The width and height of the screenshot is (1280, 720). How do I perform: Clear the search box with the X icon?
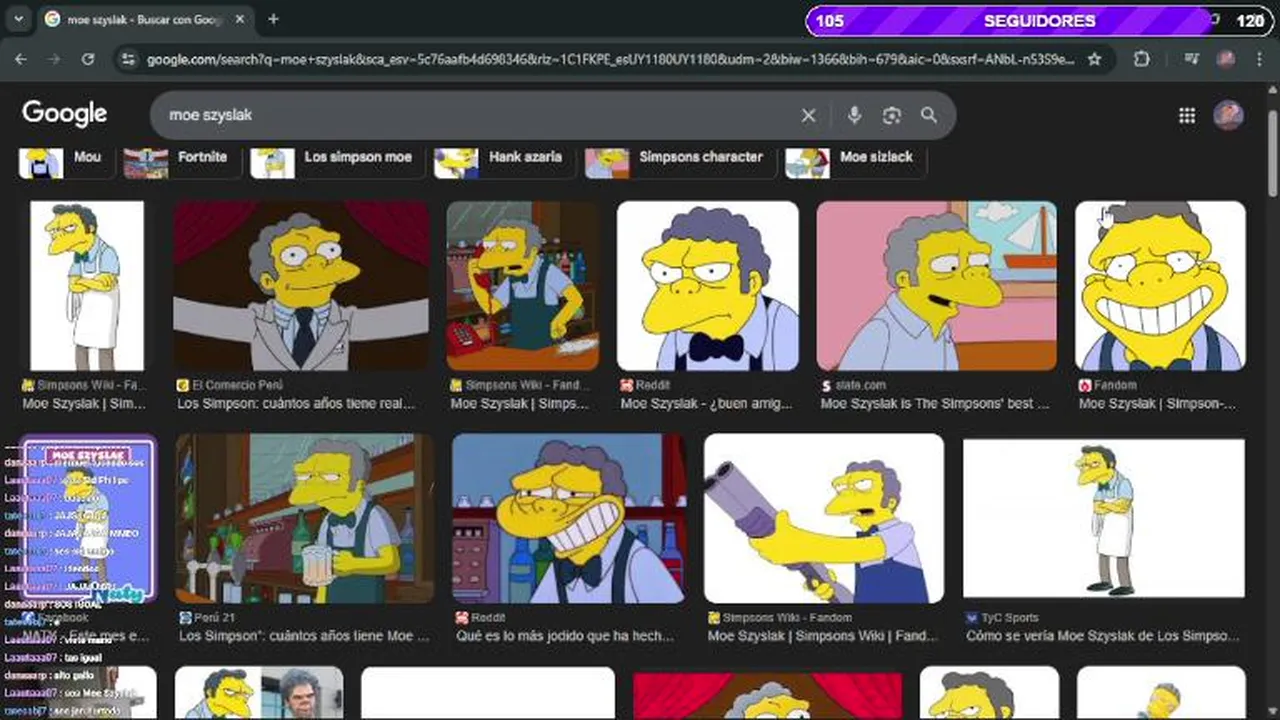[808, 116]
